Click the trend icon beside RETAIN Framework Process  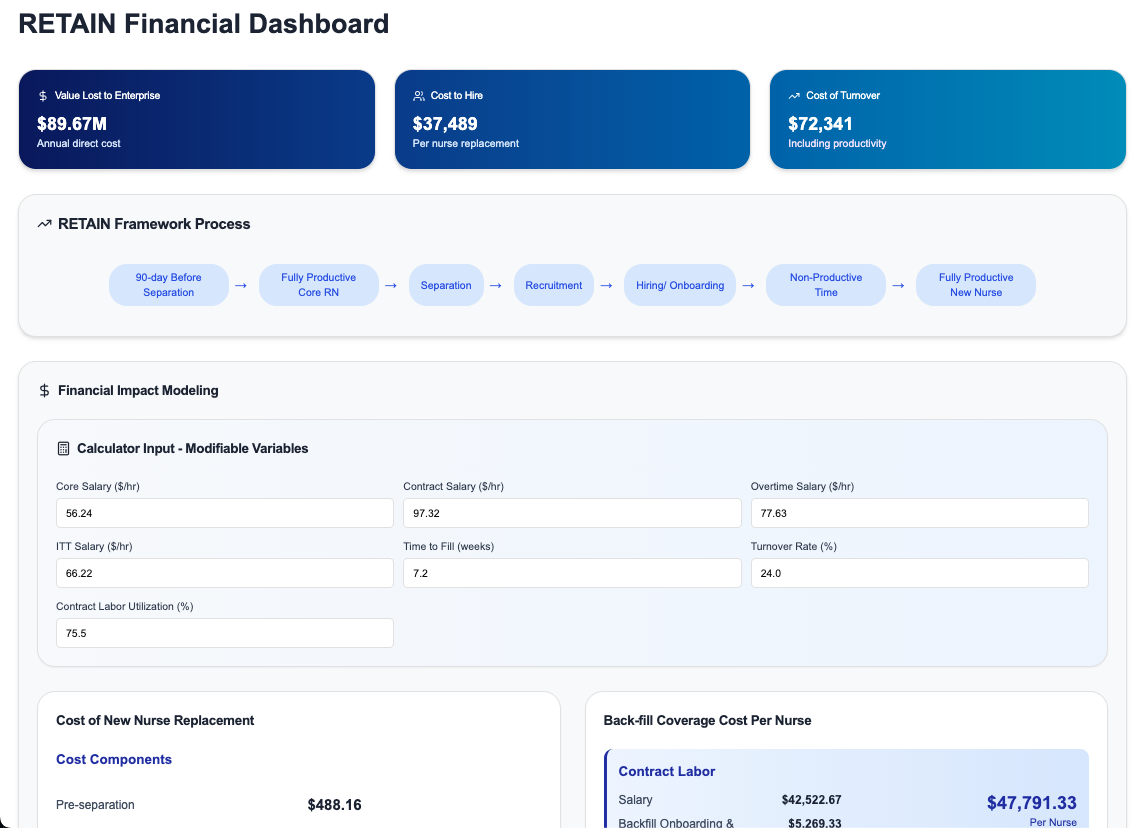point(44,223)
